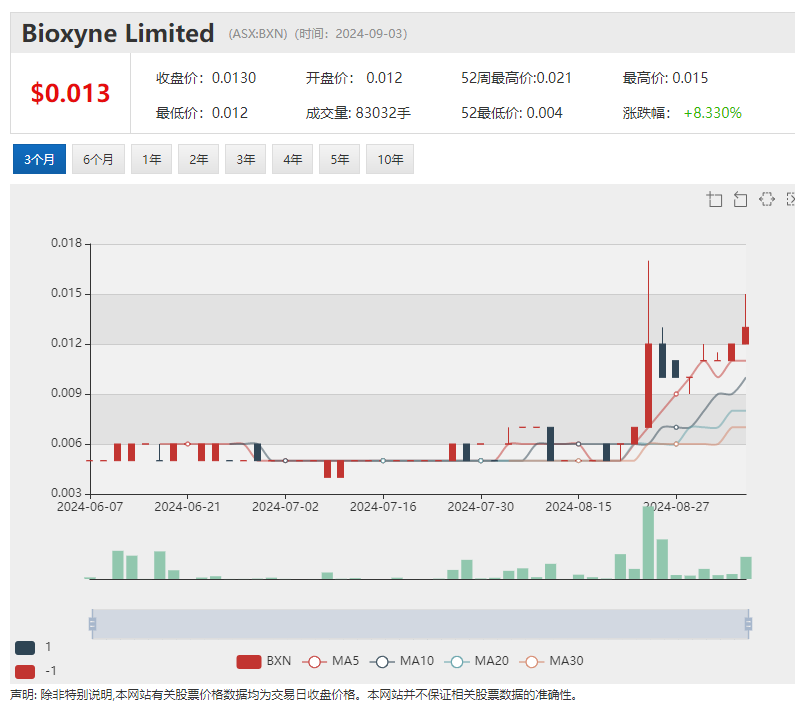Click the (ASX:BXN) ticker text
The image size is (812, 721).
(258, 34)
